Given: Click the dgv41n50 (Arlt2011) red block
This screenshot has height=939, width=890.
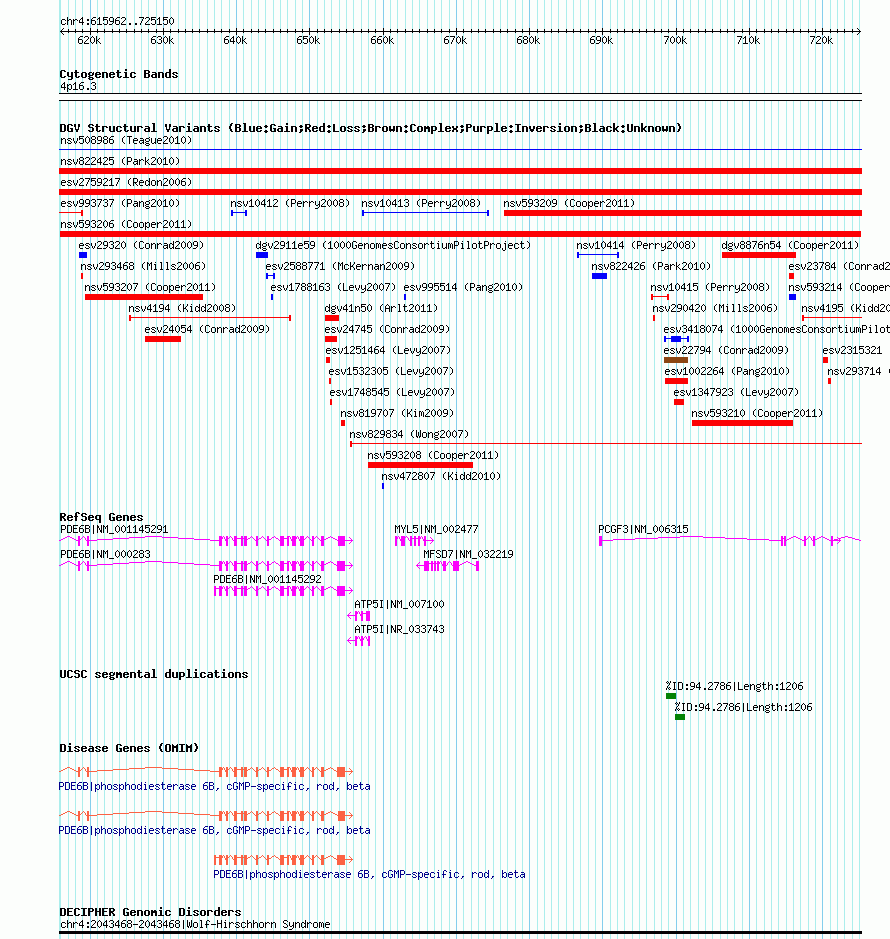Looking at the screenshot, I should click(x=332, y=318).
